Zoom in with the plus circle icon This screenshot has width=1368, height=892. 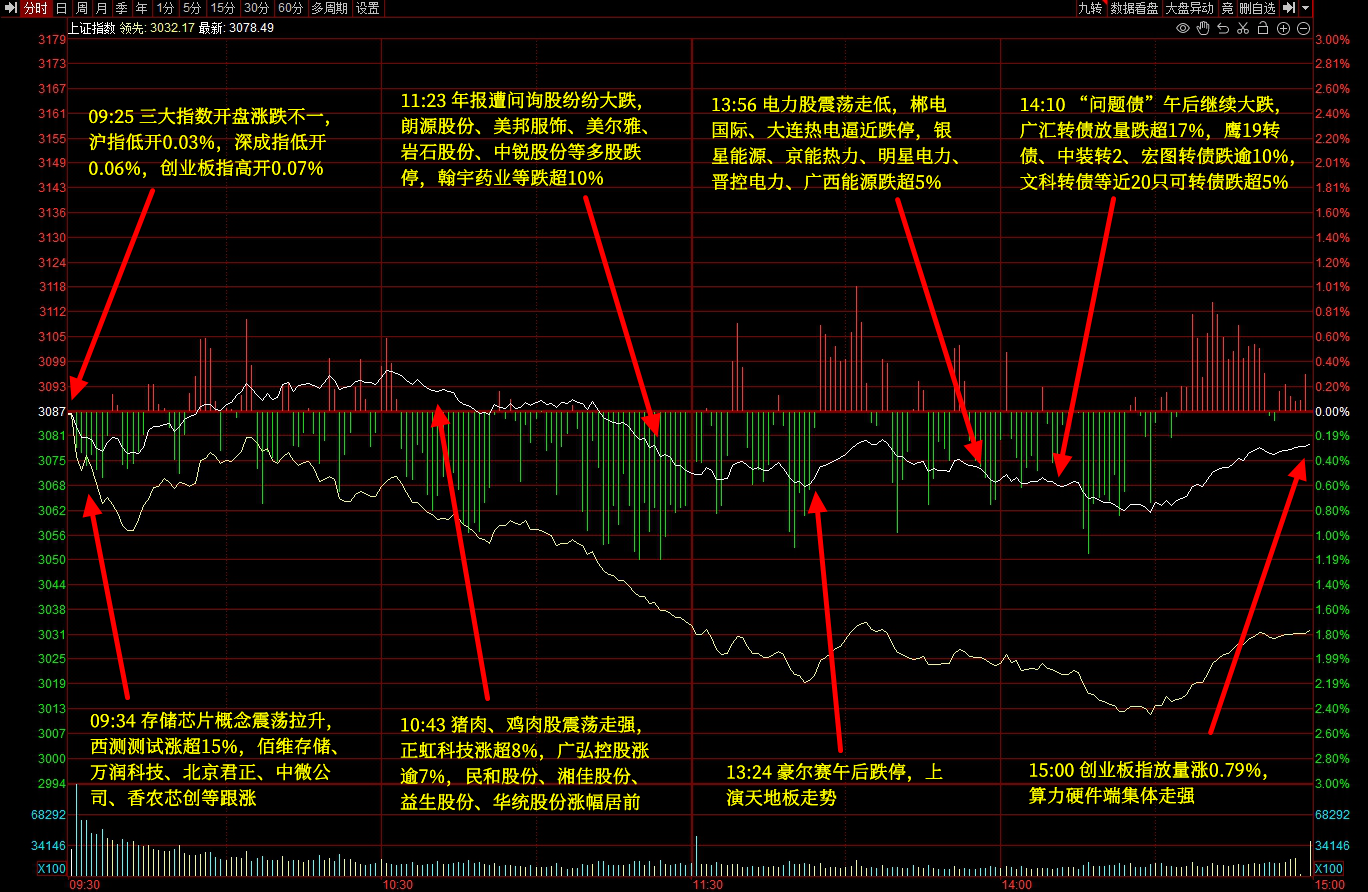point(1283,28)
